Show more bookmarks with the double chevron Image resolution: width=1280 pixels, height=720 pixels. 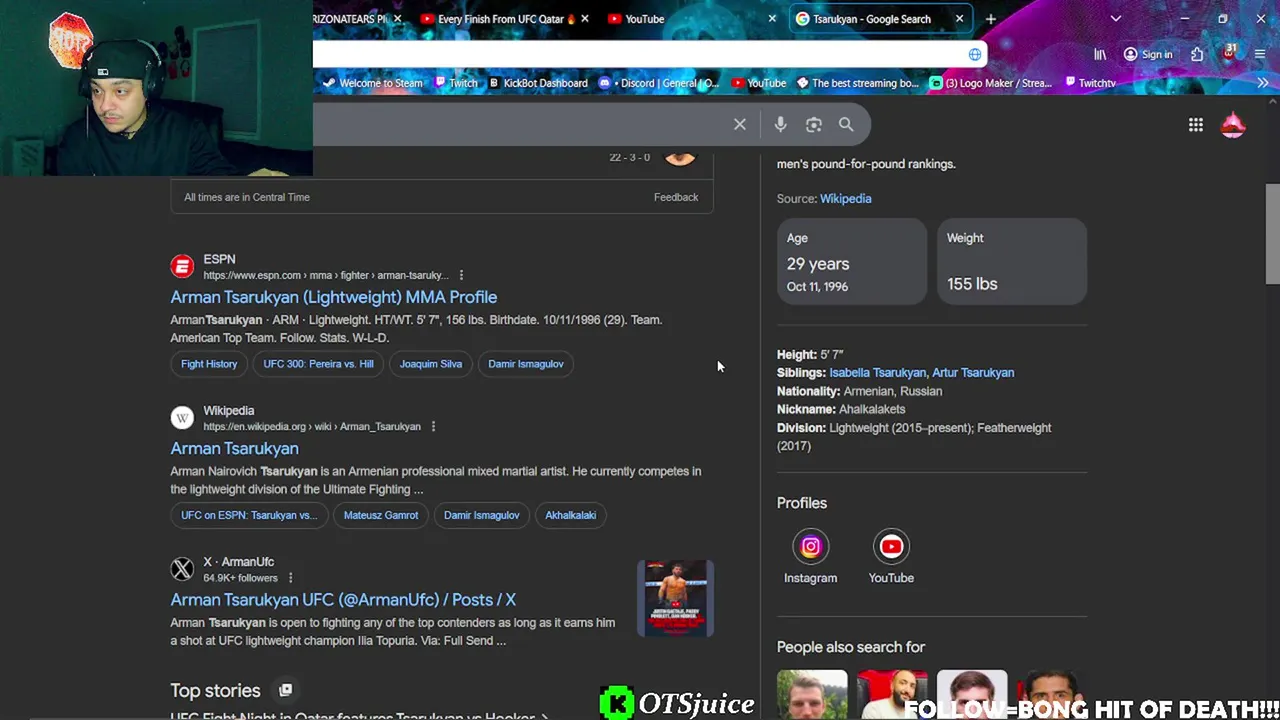coord(1262,83)
